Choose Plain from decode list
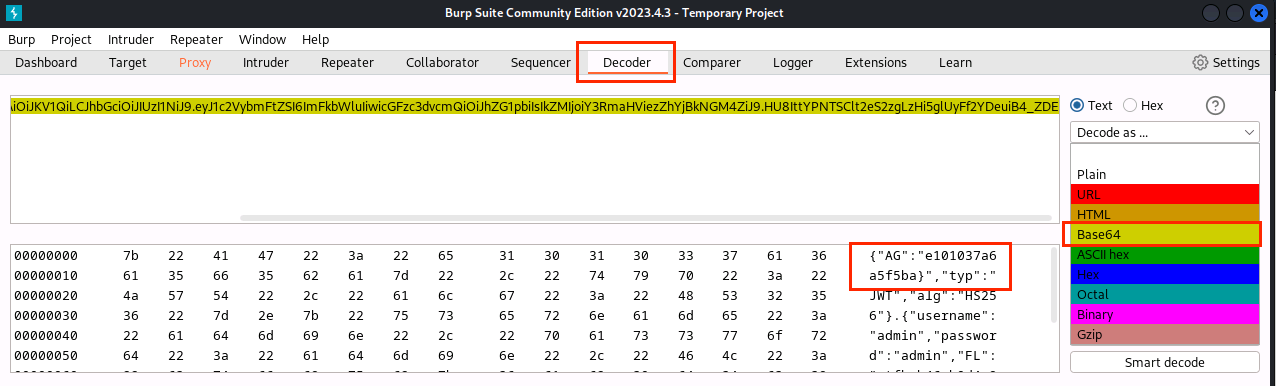This screenshot has width=1276, height=386. (x=1164, y=174)
